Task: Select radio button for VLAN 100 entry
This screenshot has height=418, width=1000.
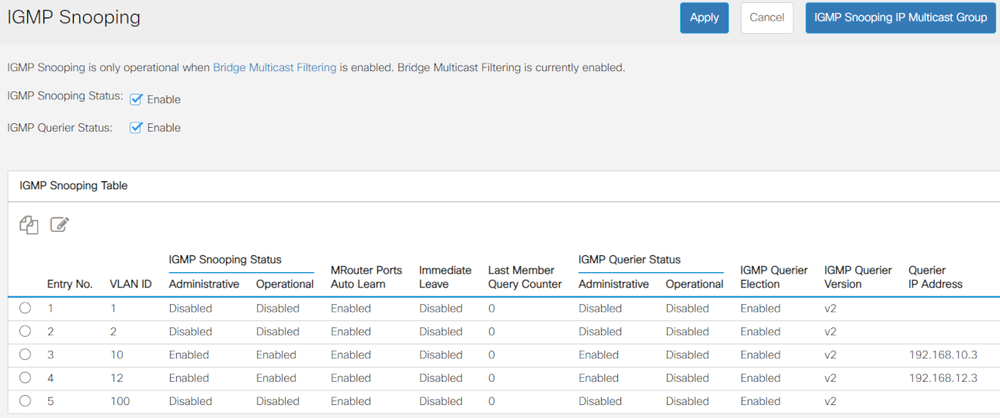Action: point(25,400)
